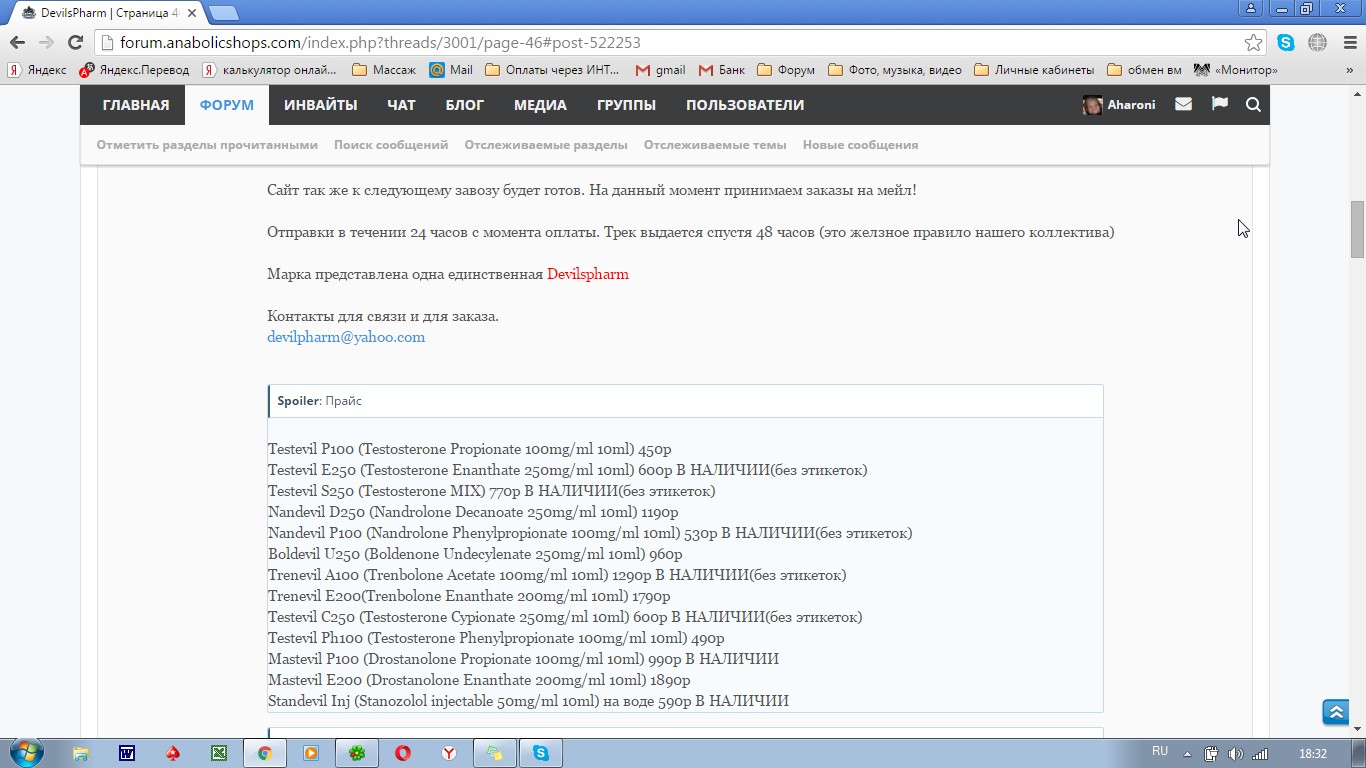Open the Поиск сообщений link

391,145
